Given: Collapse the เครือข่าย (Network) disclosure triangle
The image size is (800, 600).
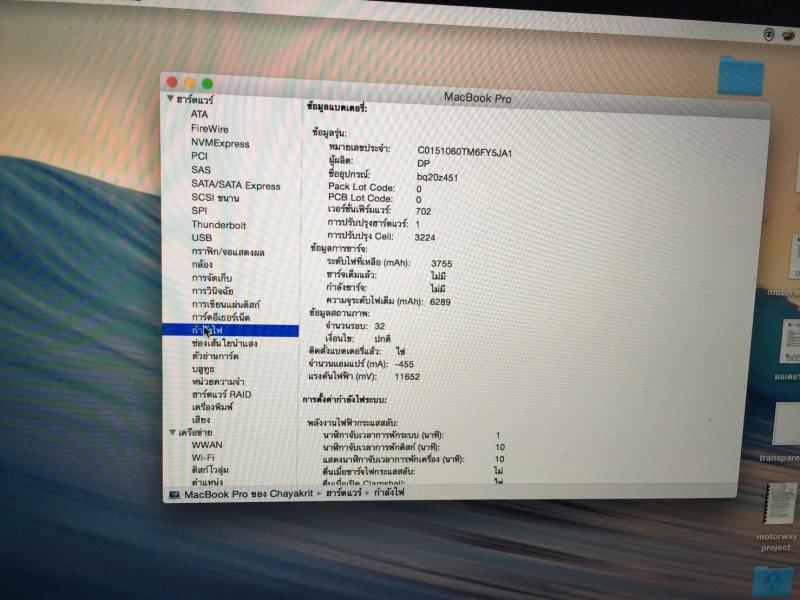Looking at the screenshot, I should (171, 432).
